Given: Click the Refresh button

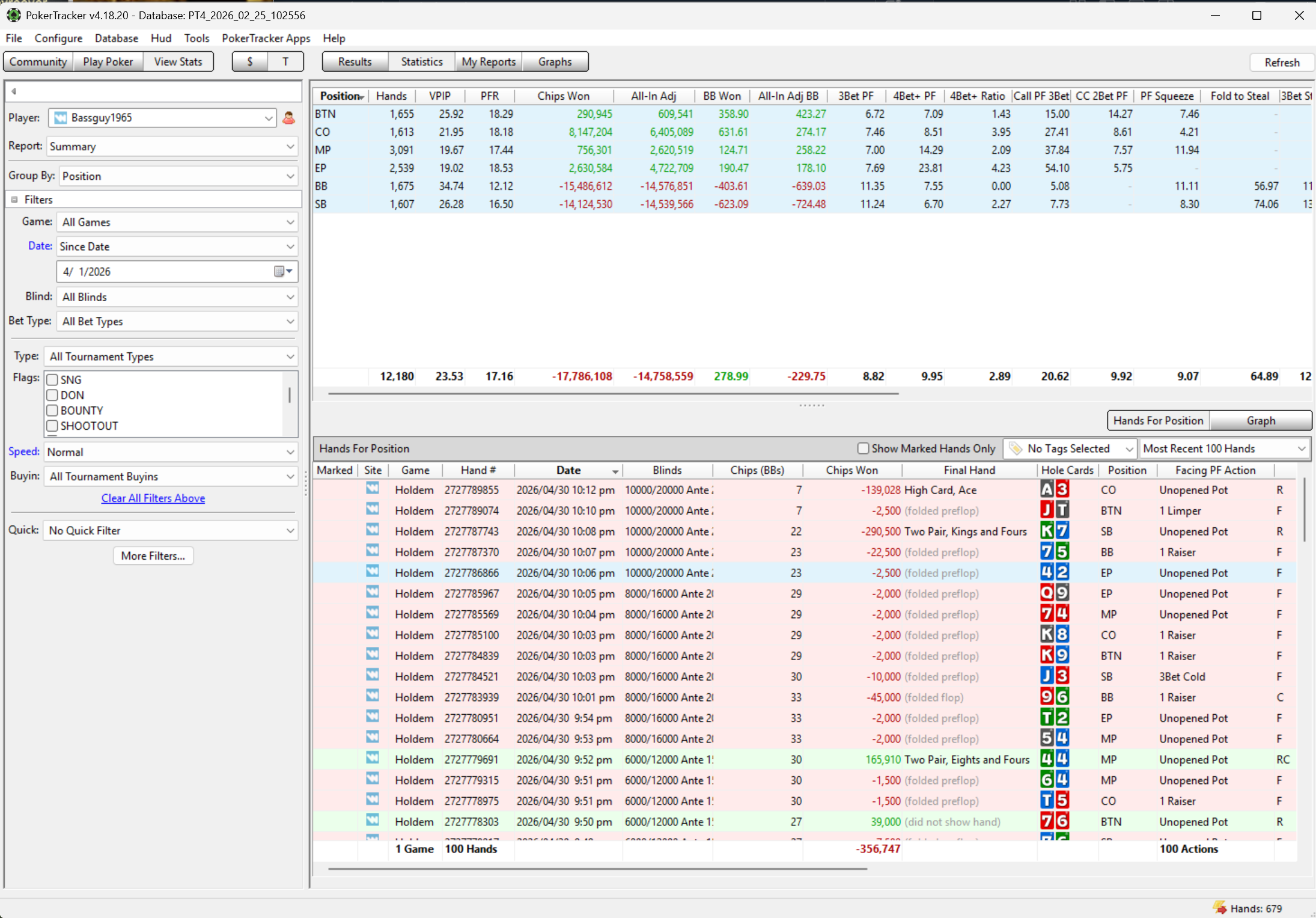Looking at the screenshot, I should (x=1282, y=63).
